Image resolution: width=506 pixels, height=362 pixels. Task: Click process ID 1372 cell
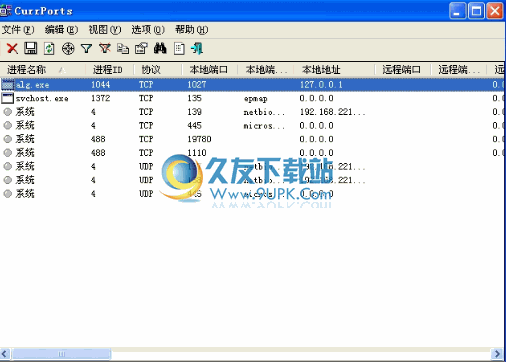(101, 98)
